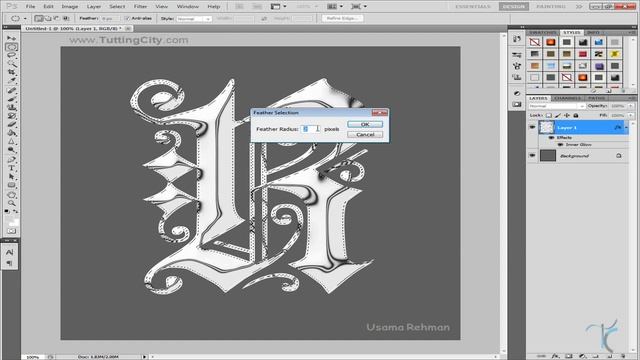Switch to the Swatches tab
640x360 pixels.
point(543,32)
